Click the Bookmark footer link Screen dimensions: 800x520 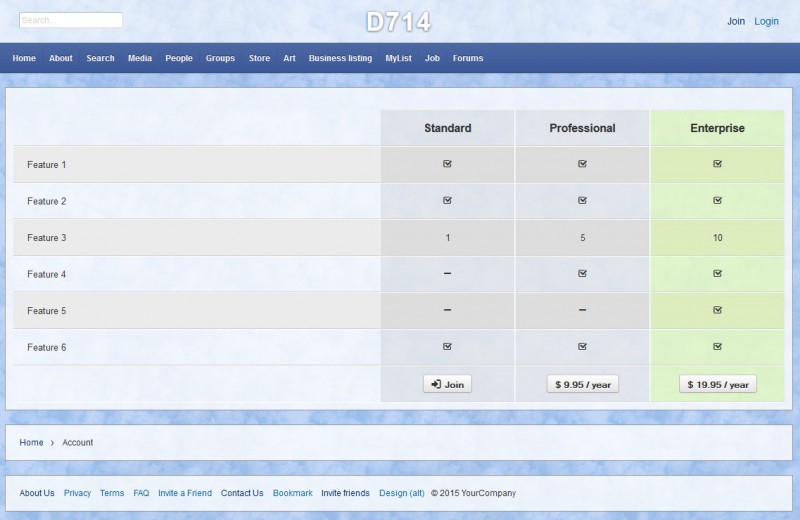pos(292,493)
